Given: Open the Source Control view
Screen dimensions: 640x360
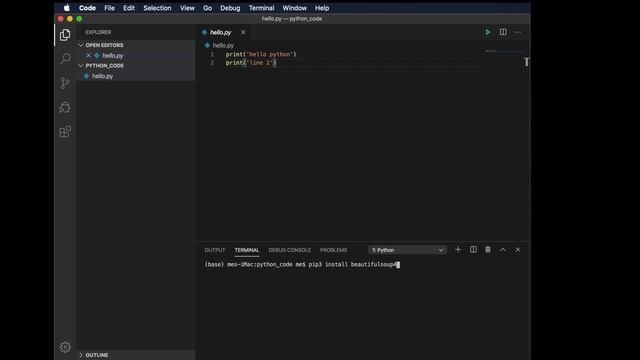Looking at the screenshot, I should click(65, 83).
